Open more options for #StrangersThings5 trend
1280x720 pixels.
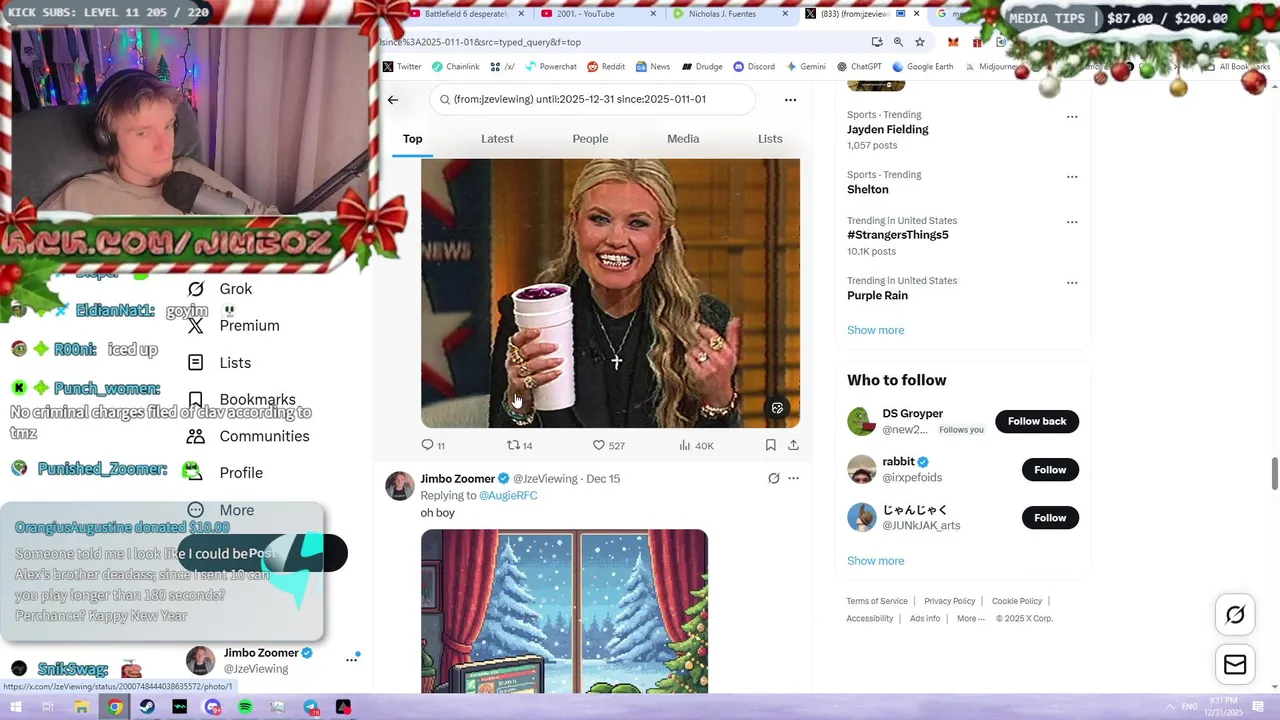(x=1072, y=222)
